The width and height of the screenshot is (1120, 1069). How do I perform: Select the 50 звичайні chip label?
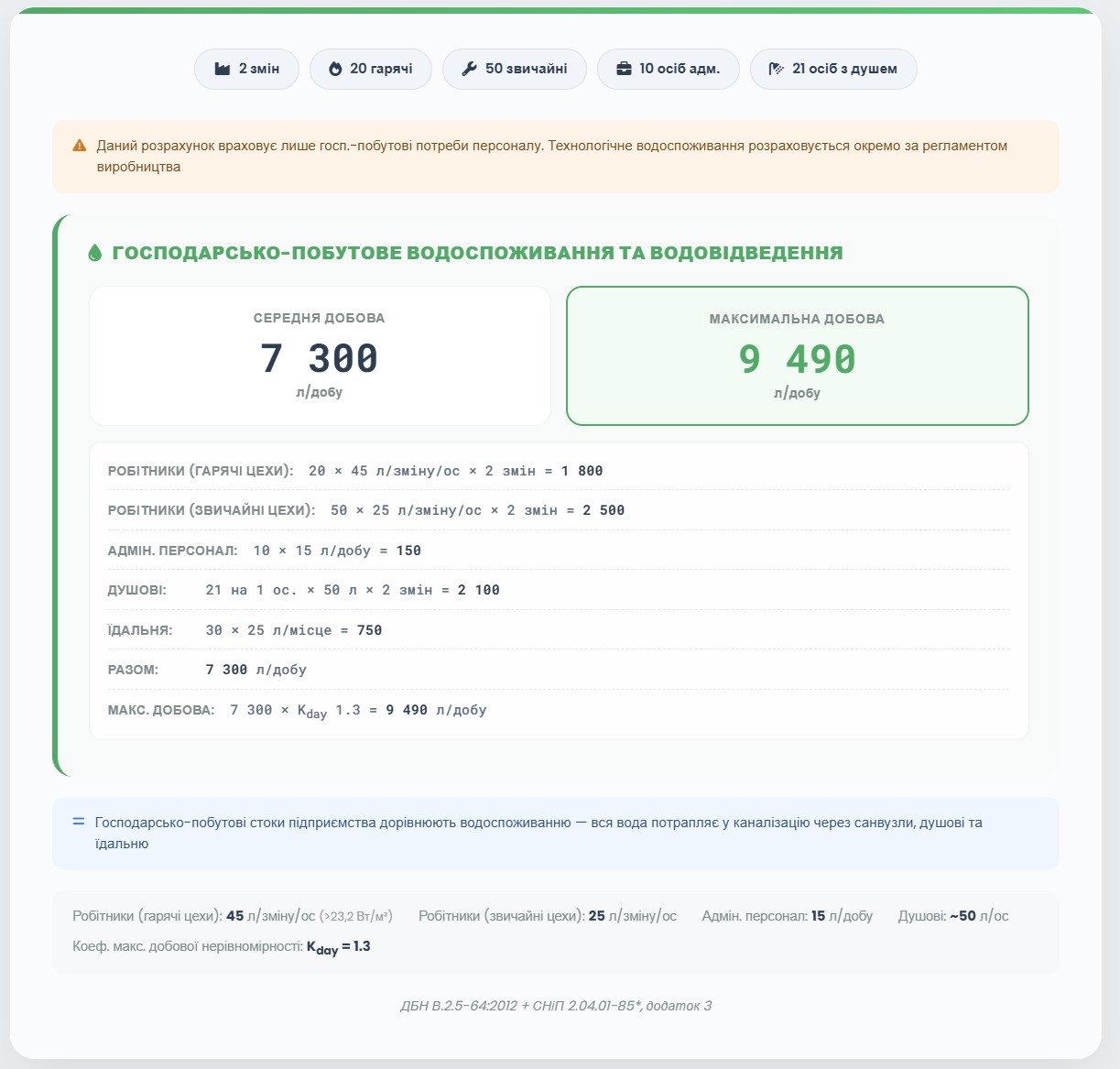click(x=527, y=69)
